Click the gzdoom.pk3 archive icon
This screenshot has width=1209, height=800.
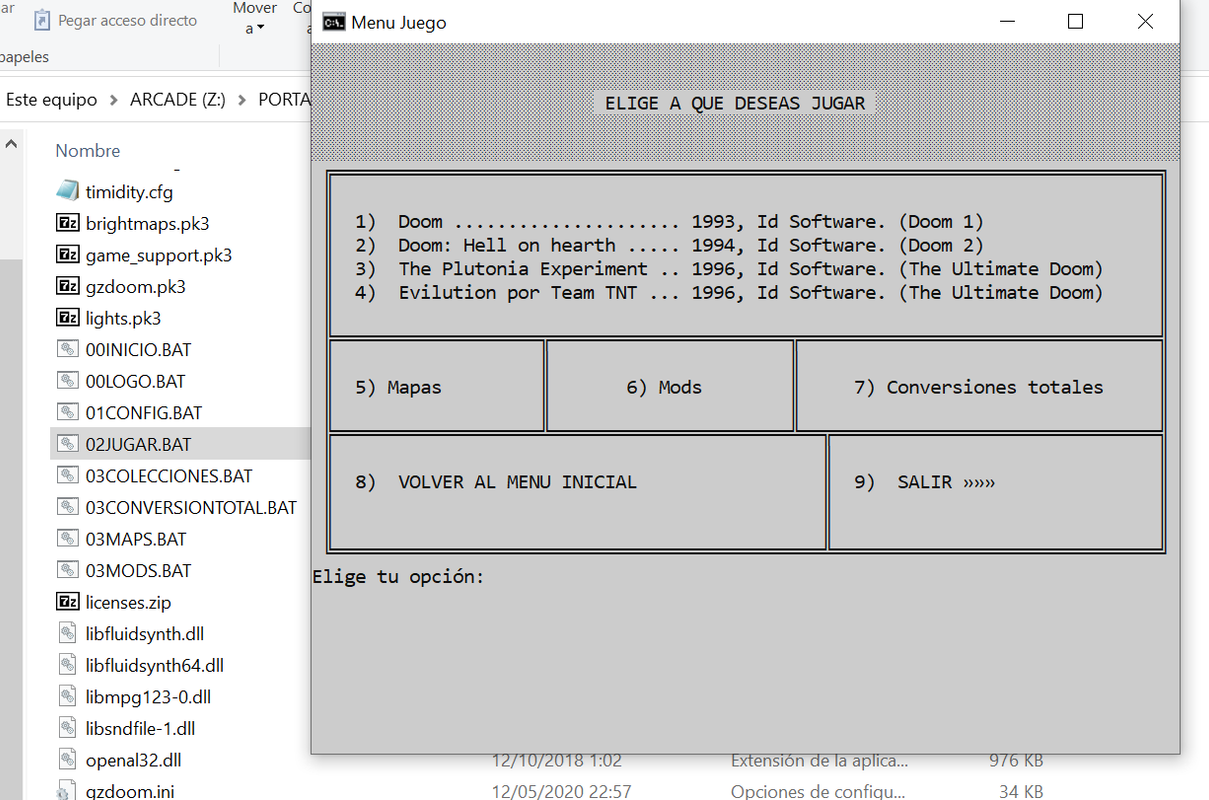(67, 286)
